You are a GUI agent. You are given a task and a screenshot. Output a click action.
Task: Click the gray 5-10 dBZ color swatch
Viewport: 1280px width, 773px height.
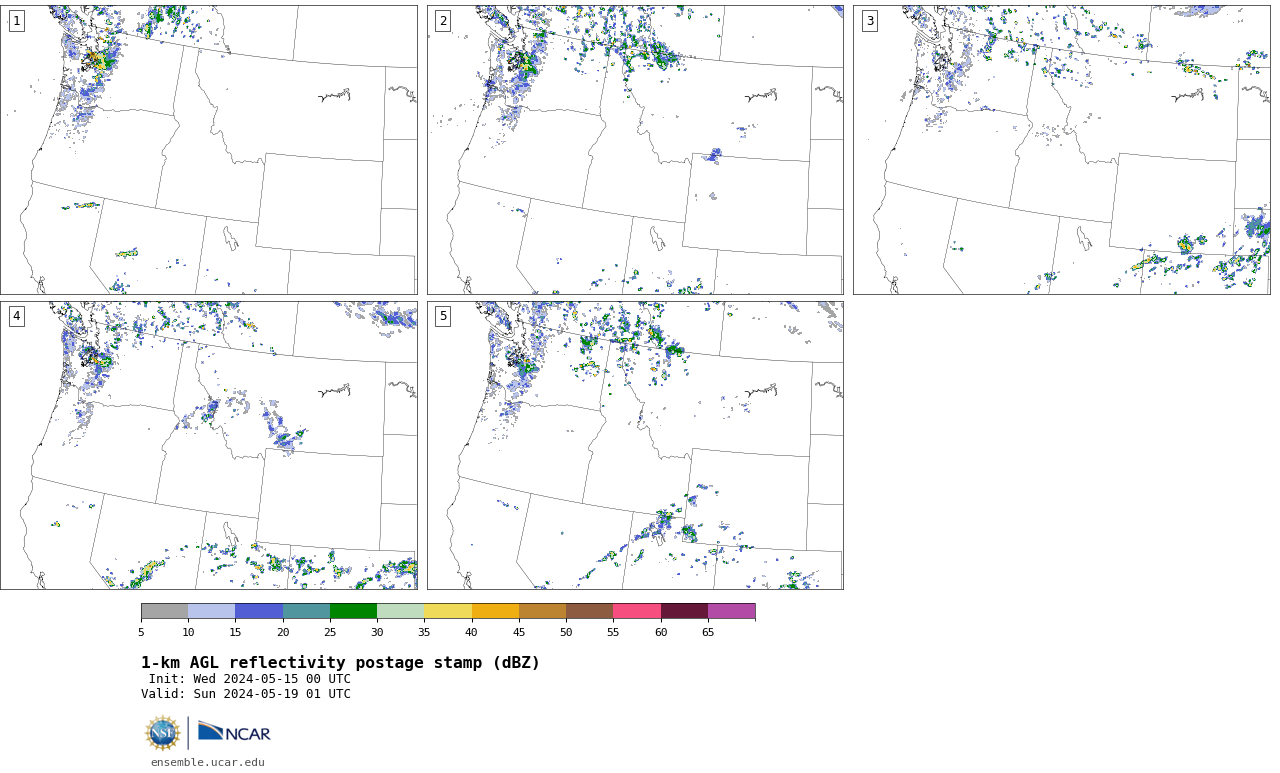[165, 611]
